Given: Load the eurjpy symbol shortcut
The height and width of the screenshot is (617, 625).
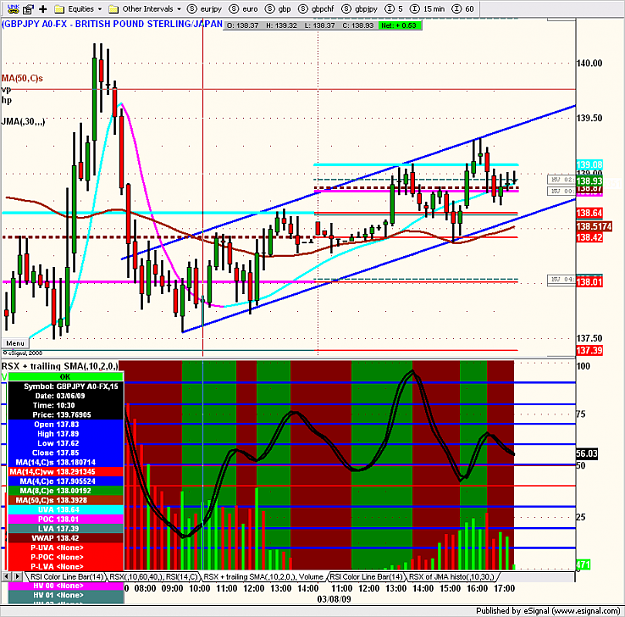Looking at the screenshot, I should 204,9.
